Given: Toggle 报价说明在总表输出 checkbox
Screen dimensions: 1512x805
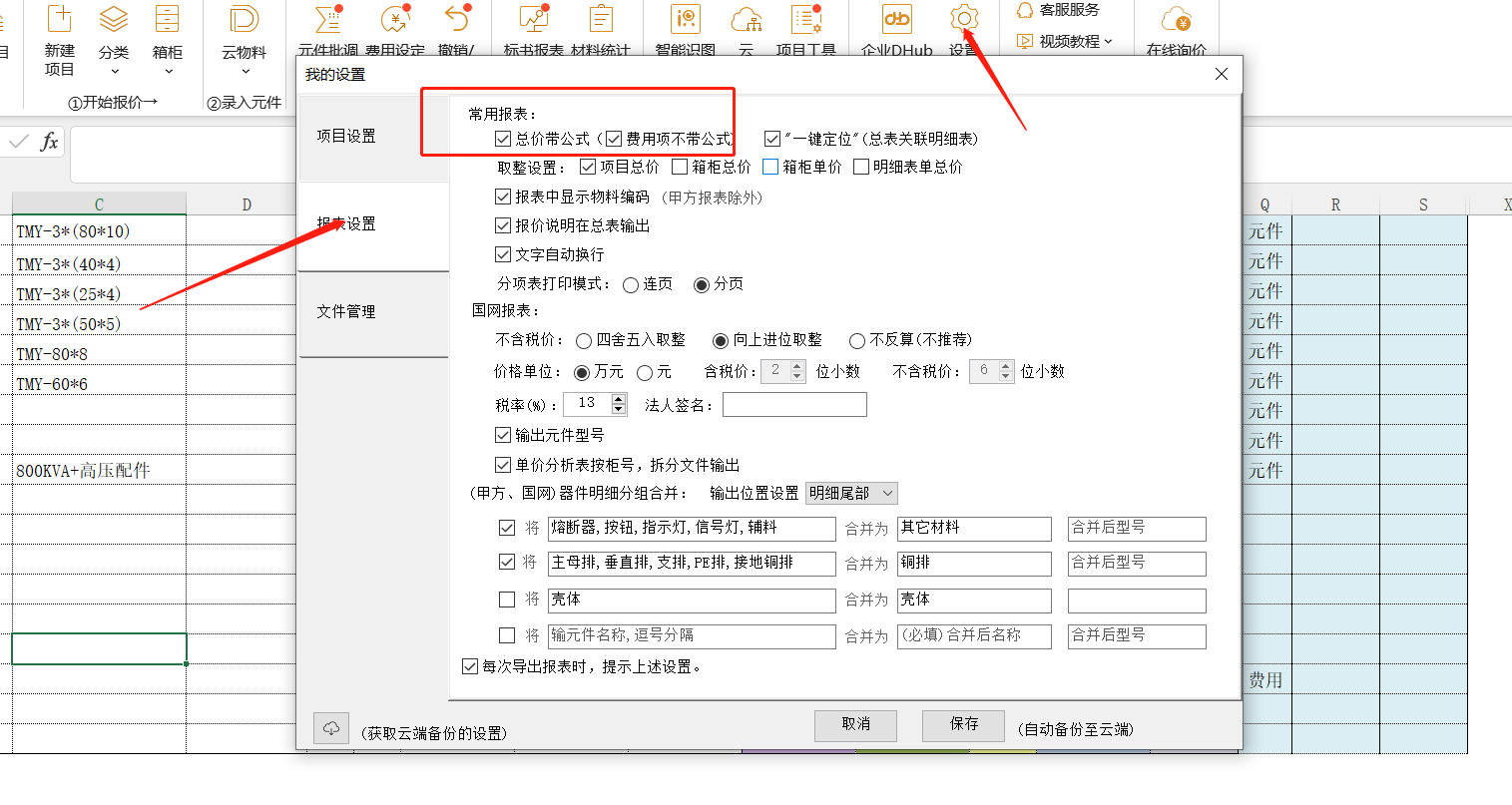Looking at the screenshot, I should (x=503, y=226).
